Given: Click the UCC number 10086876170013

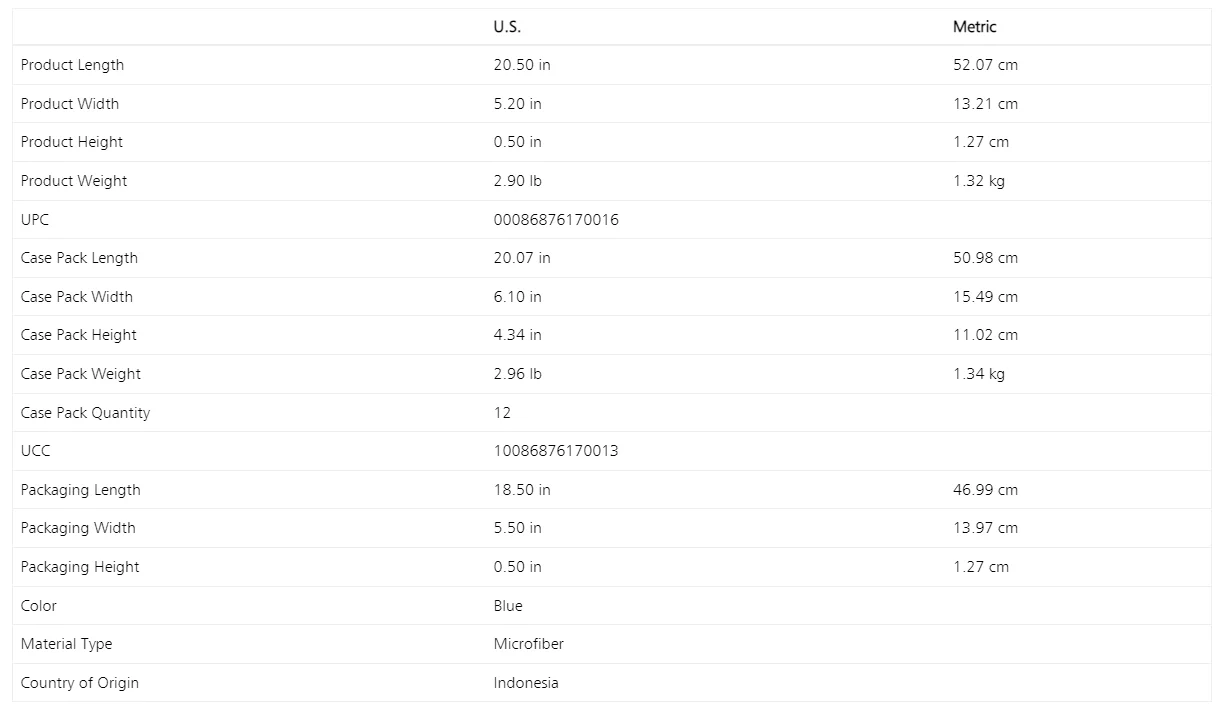Looking at the screenshot, I should pyautogui.click(x=556, y=451).
